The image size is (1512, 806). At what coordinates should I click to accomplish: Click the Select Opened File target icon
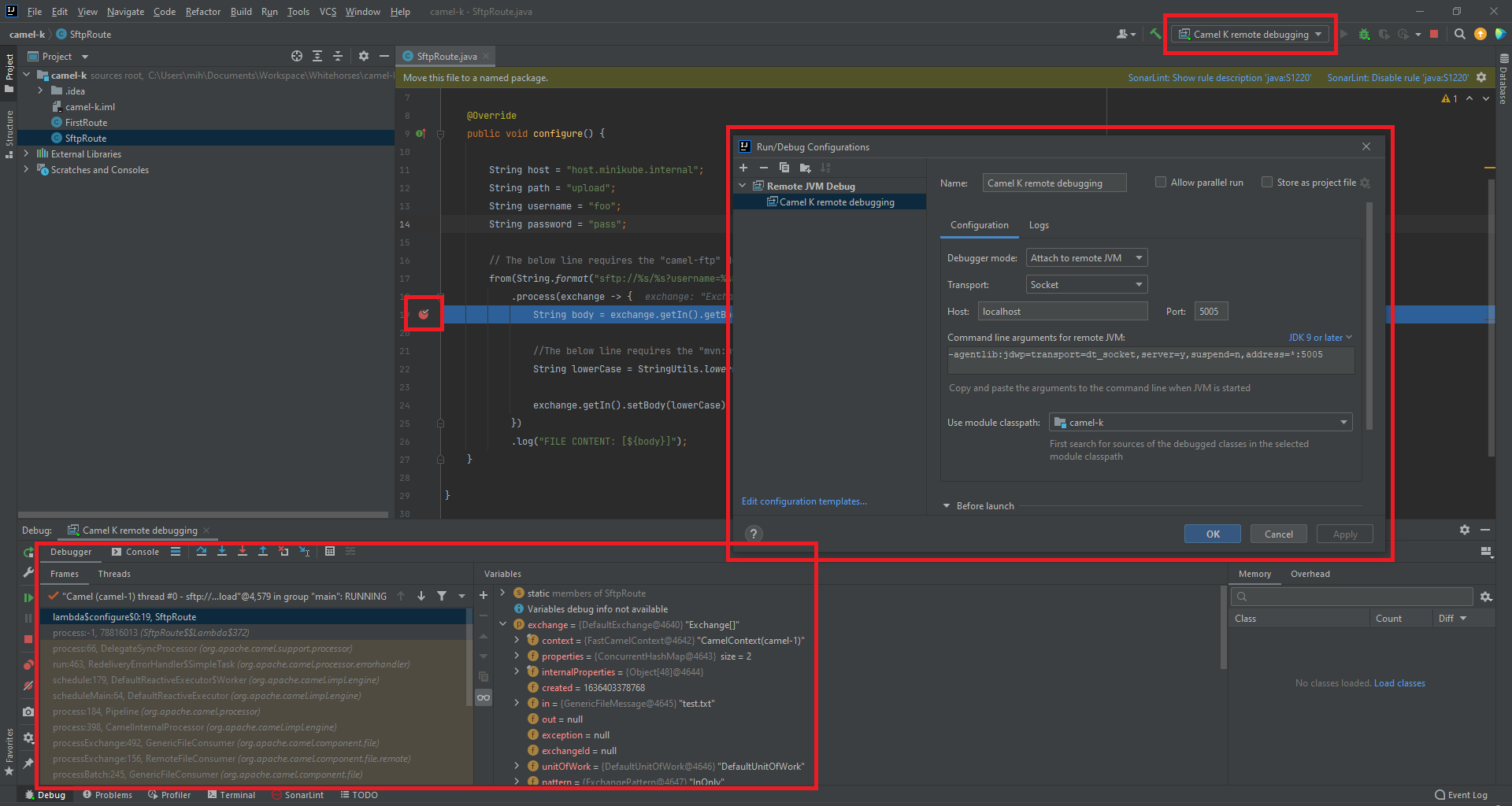pos(297,56)
